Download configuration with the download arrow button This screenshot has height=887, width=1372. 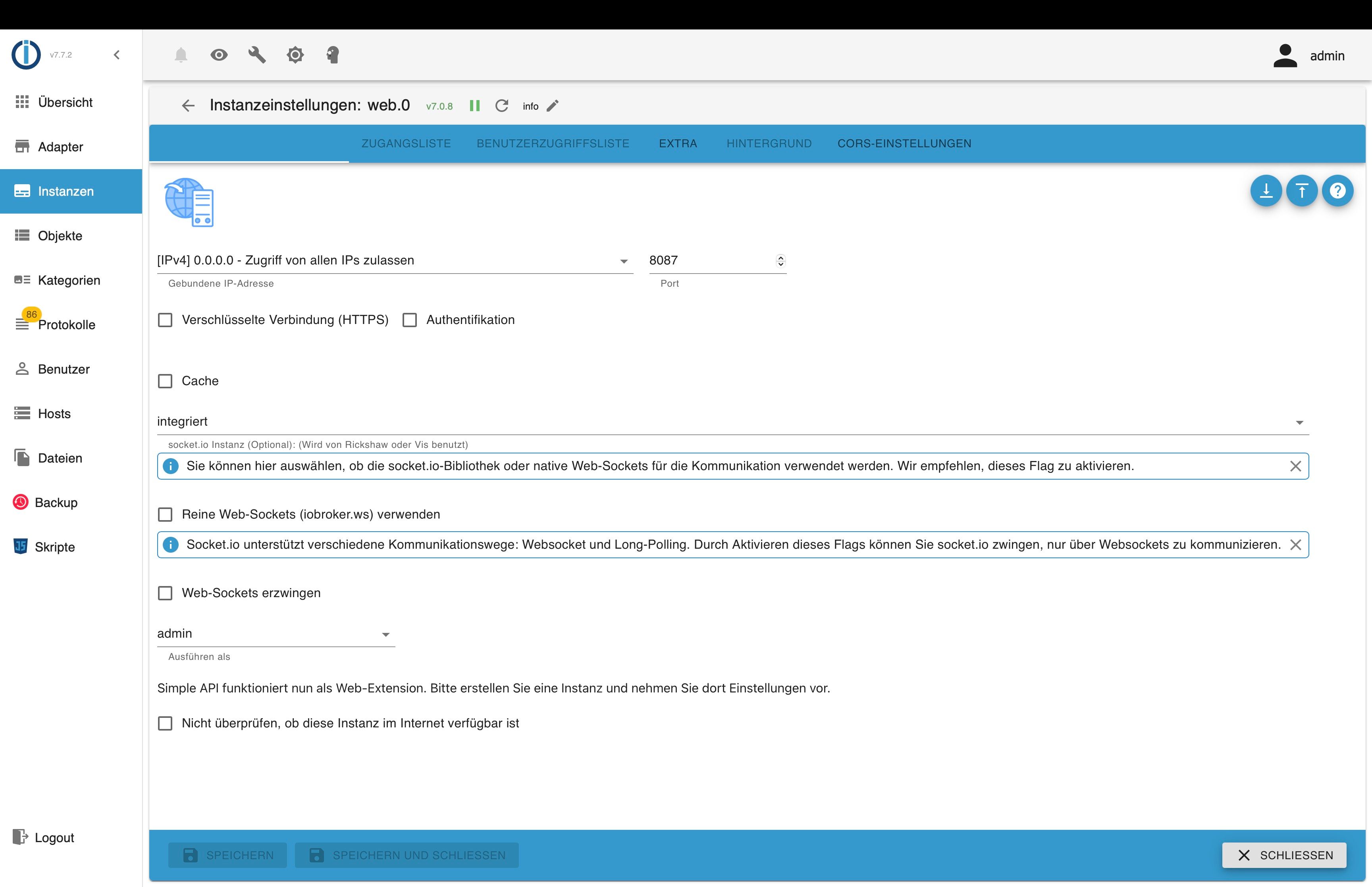pyautogui.click(x=1266, y=191)
